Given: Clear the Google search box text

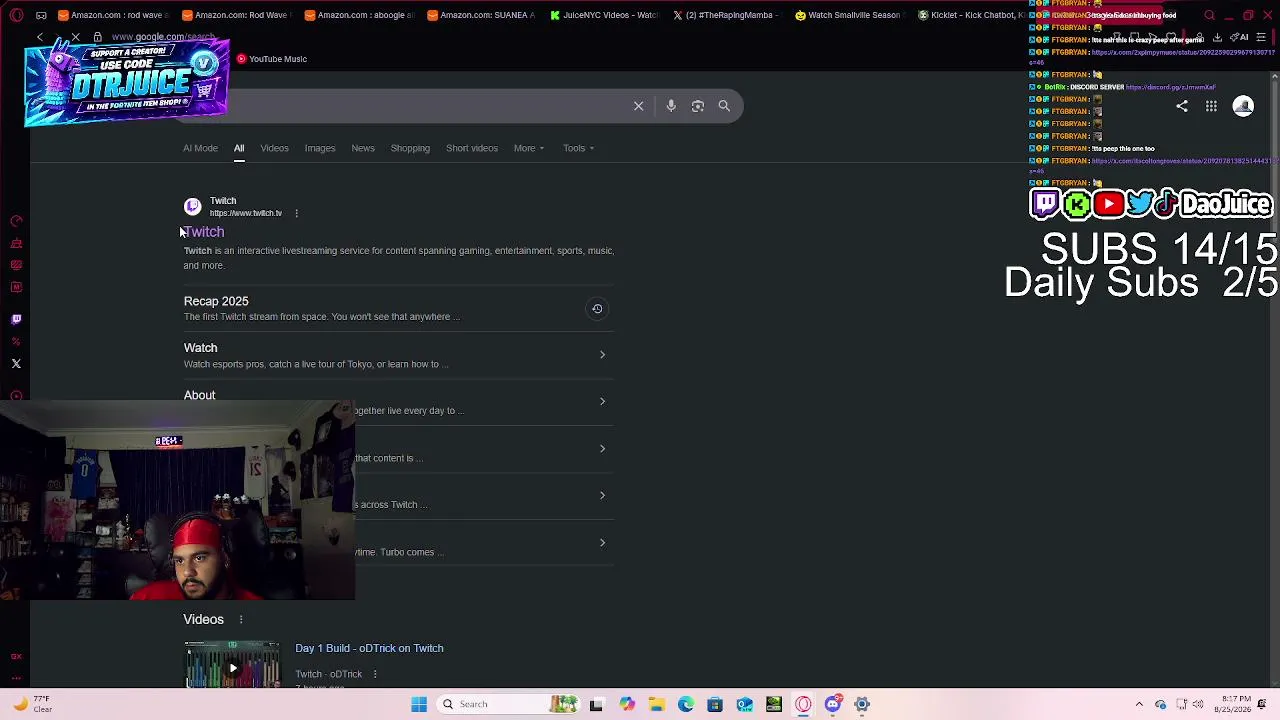Looking at the screenshot, I should [x=638, y=106].
